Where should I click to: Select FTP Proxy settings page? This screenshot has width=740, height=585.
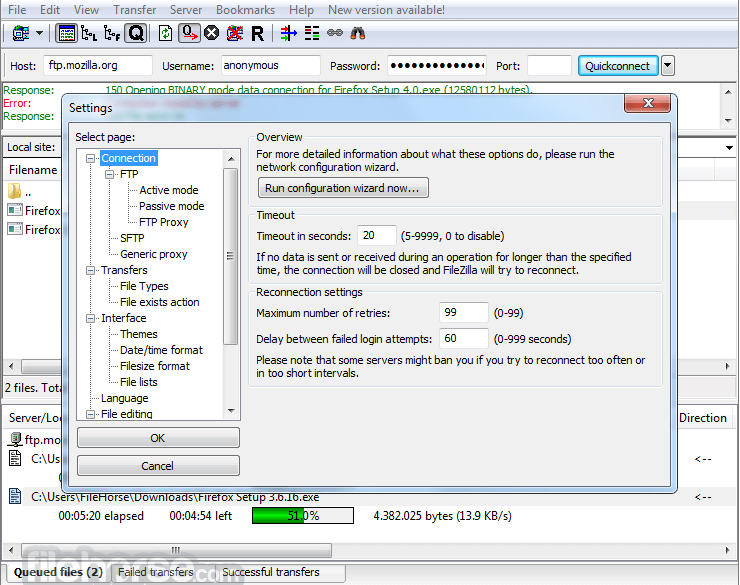163,222
